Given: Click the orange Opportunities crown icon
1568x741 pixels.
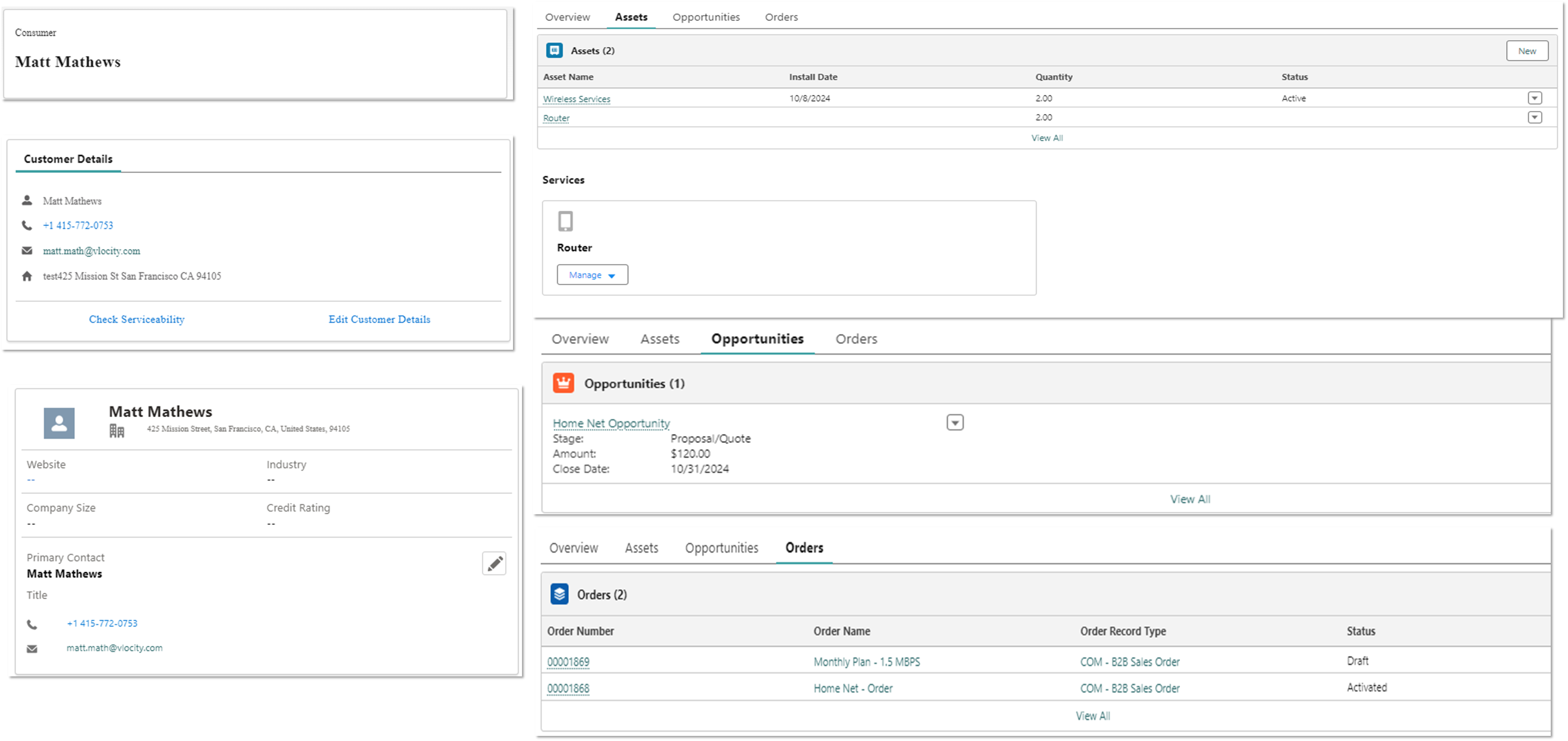Looking at the screenshot, I should click(x=563, y=383).
